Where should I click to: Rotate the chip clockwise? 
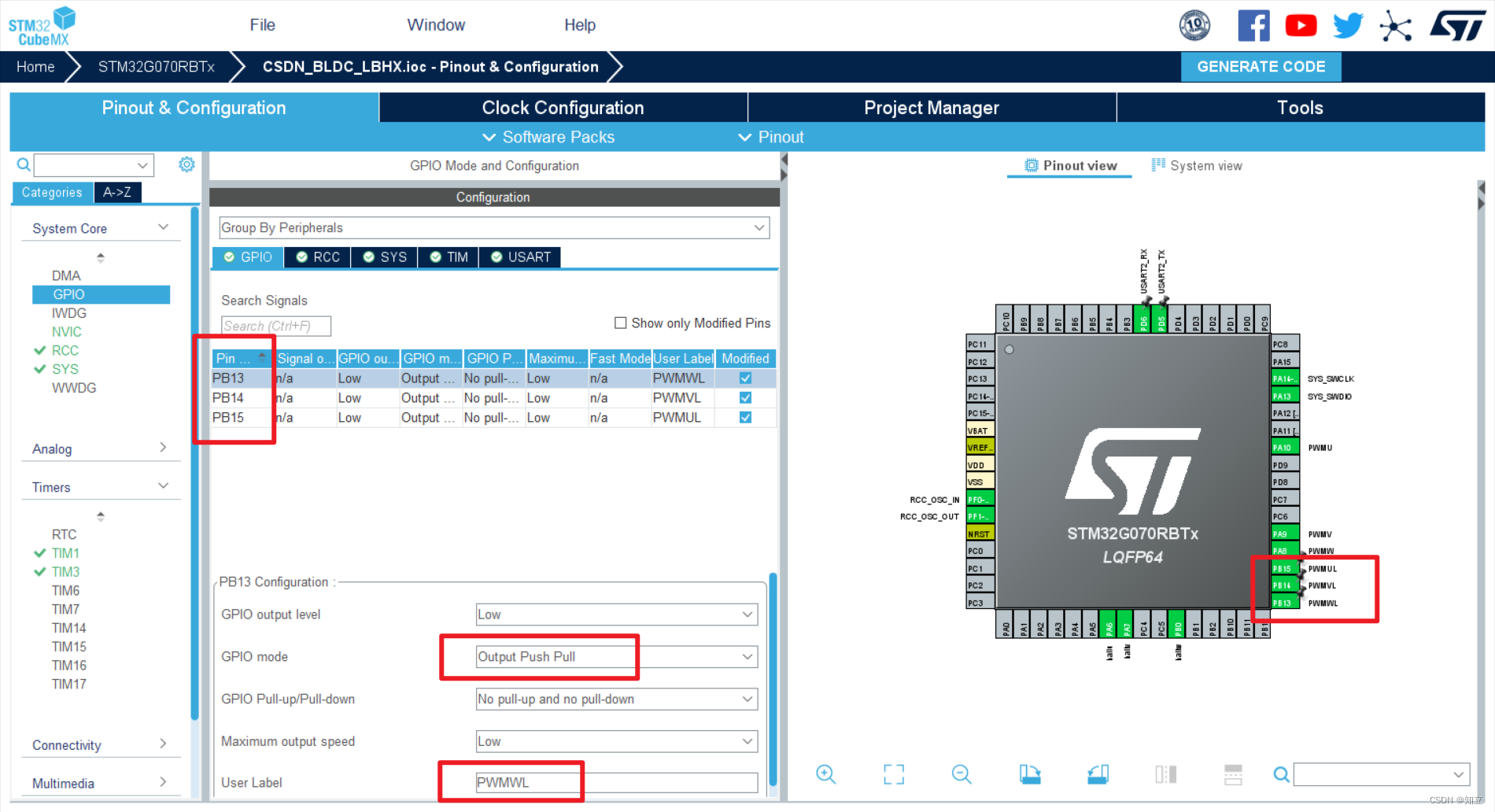pyautogui.click(x=1030, y=774)
